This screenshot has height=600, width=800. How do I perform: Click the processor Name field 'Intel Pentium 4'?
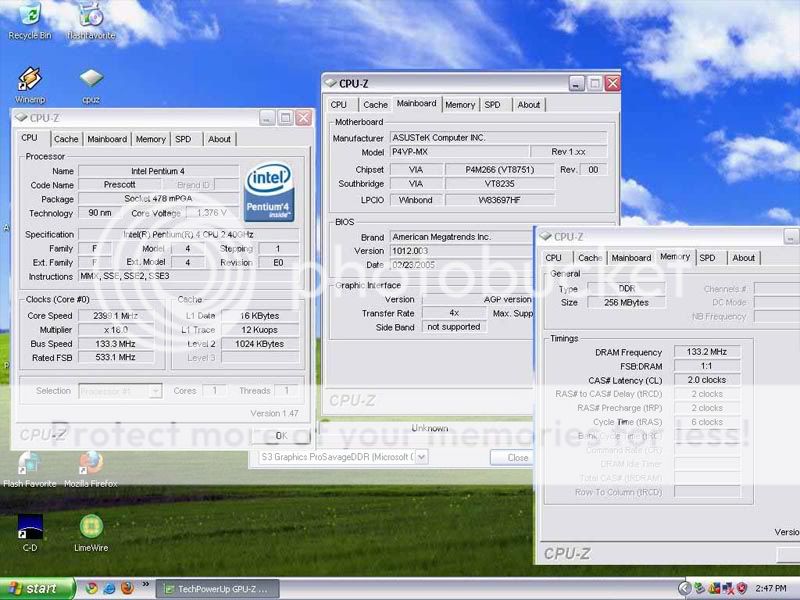coord(159,171)
